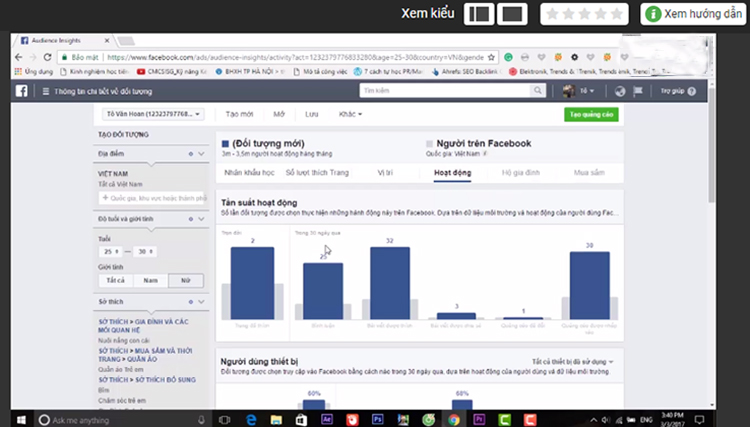Click the Lưu button
750x427 pixels.
pos(311,114)
